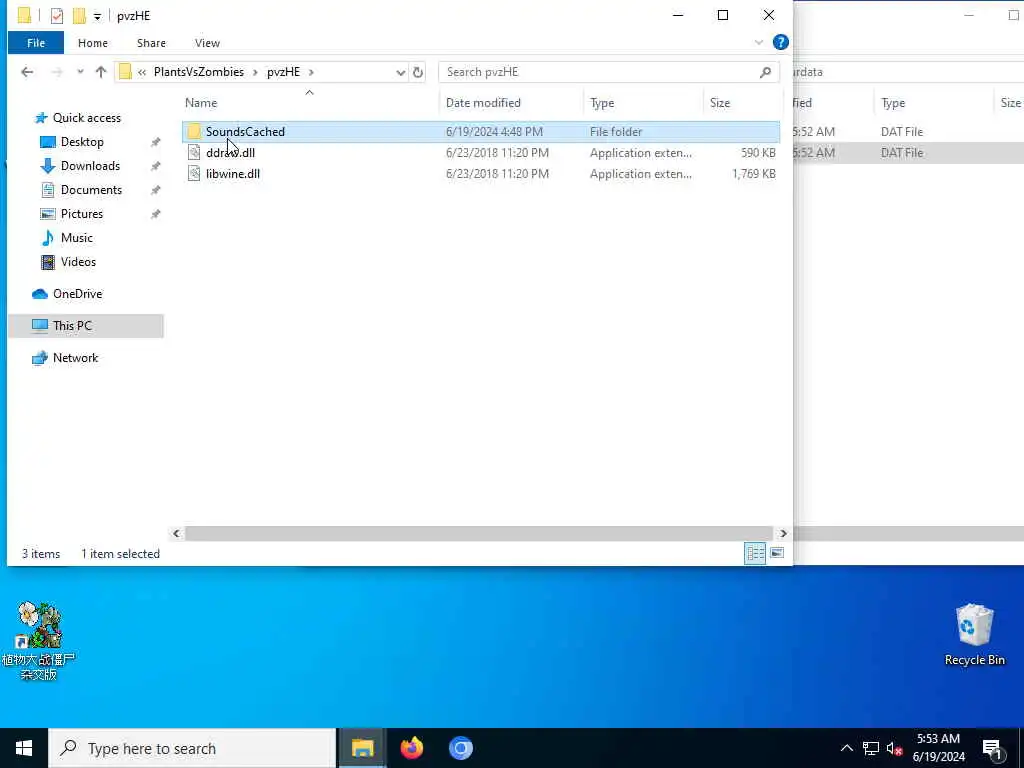The image size is (1024, 768).
Task: Click the libwine.dll file icon
Action: (194, 174)
